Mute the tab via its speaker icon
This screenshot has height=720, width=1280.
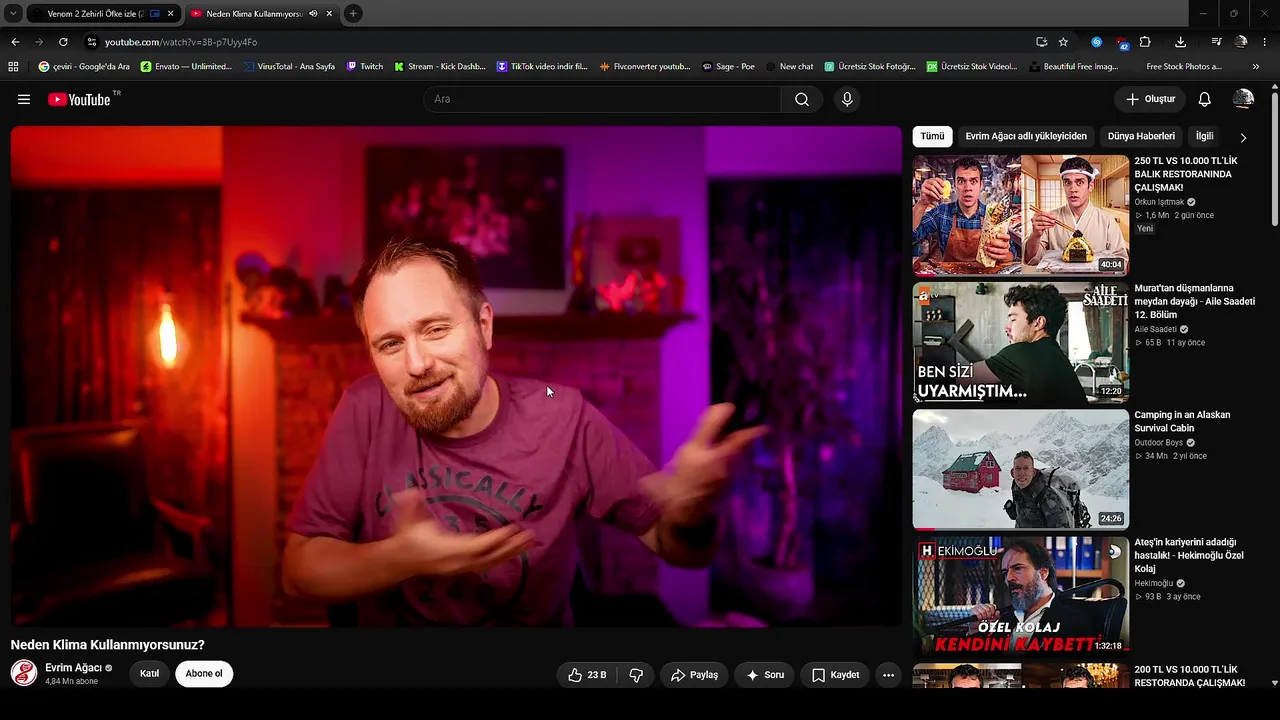point(313,14)
